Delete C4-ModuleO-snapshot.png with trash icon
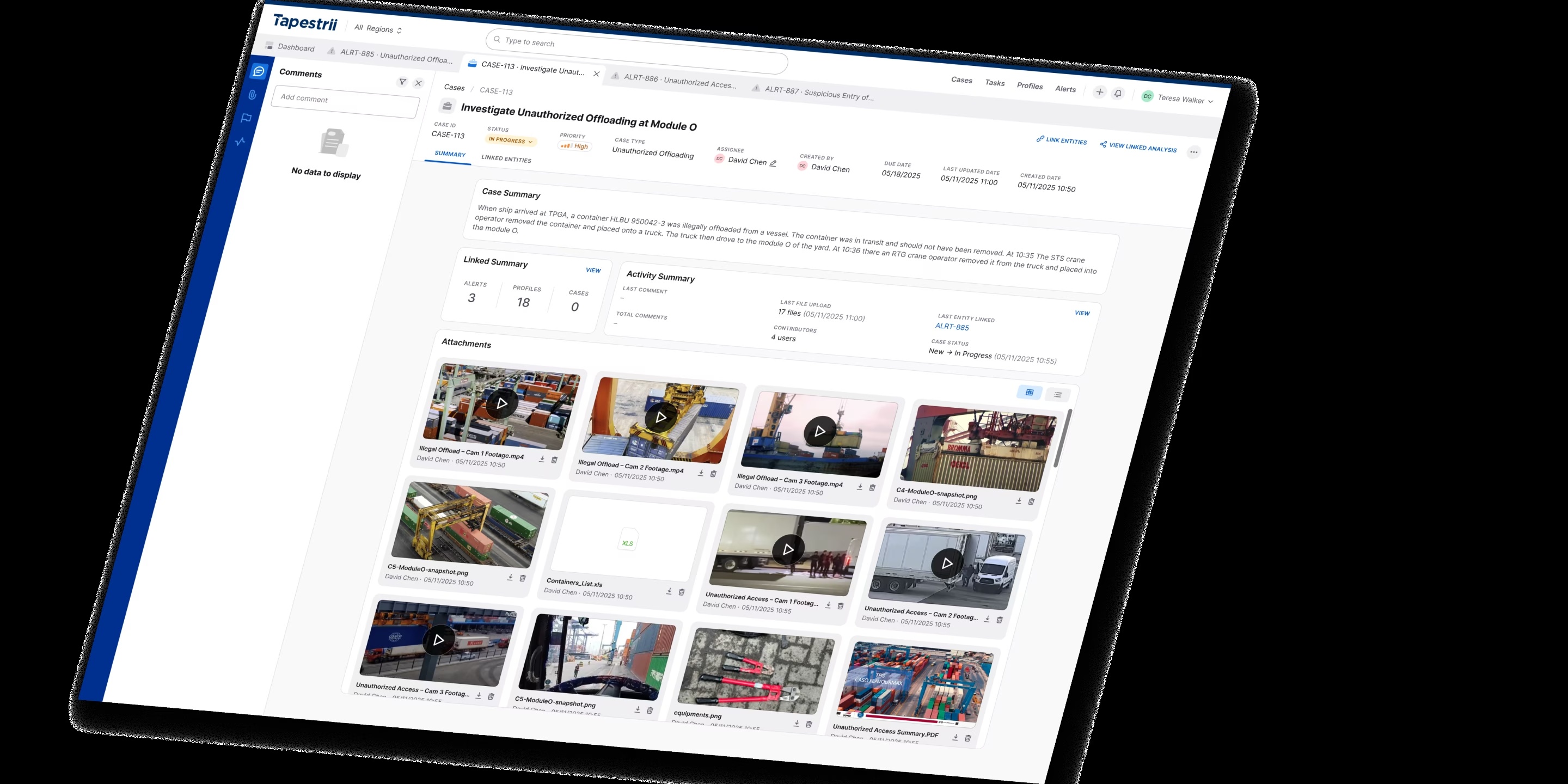 click(x=1031, y=501)
